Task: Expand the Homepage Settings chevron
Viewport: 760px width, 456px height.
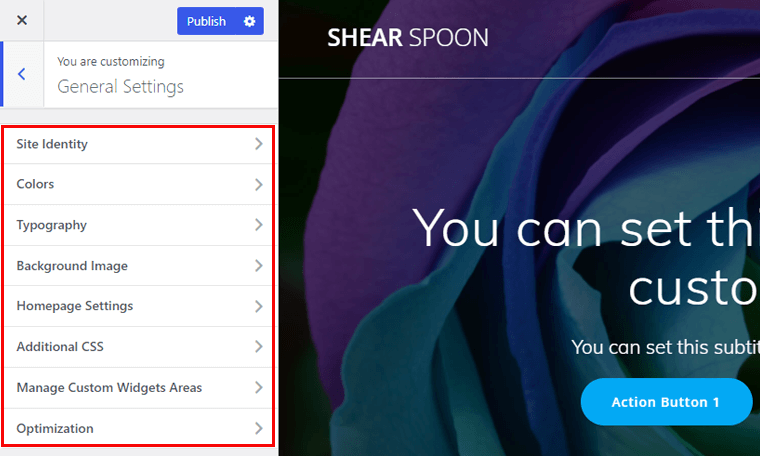Action: click(x=259, y=306)
